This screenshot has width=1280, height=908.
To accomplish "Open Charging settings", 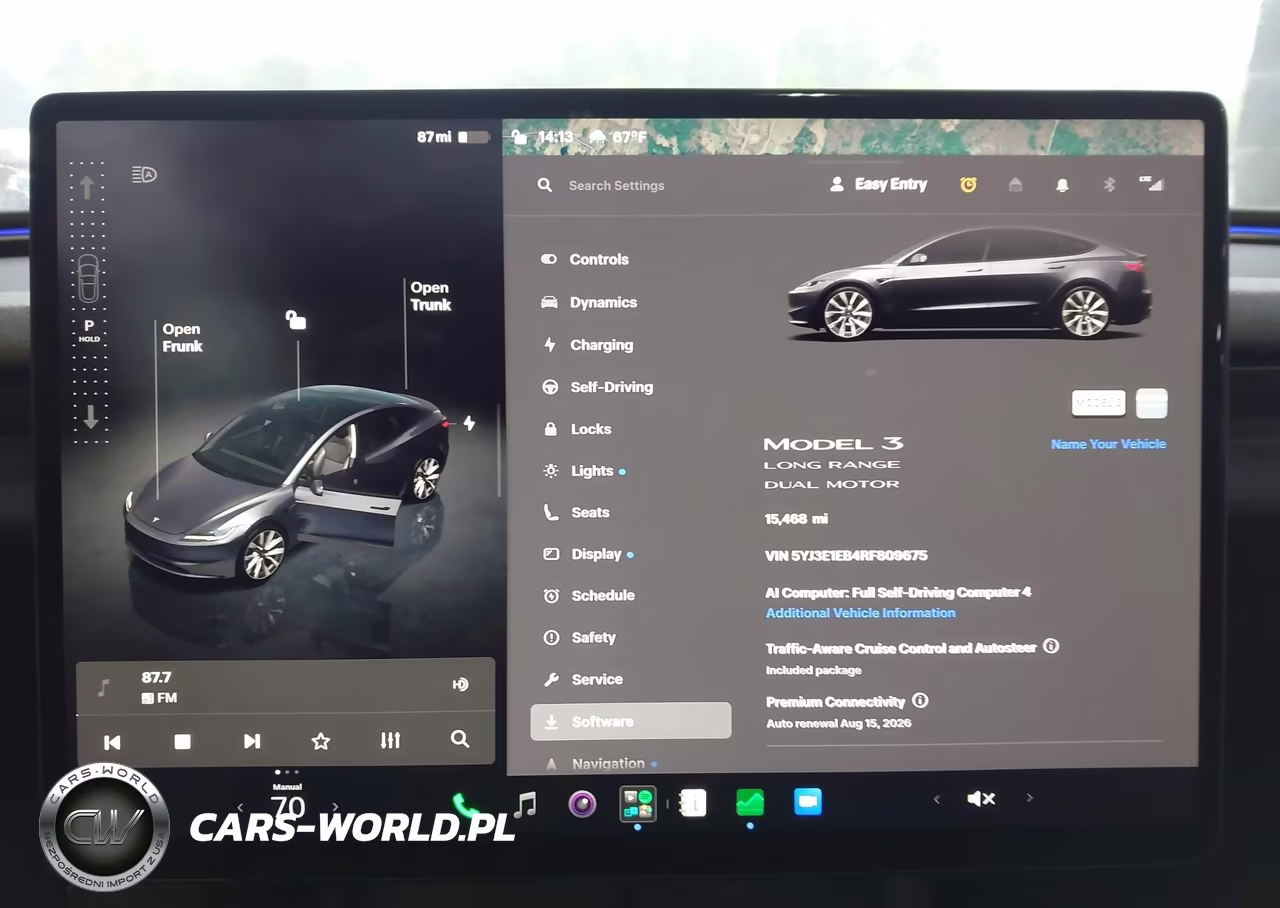I will point(588,345).
